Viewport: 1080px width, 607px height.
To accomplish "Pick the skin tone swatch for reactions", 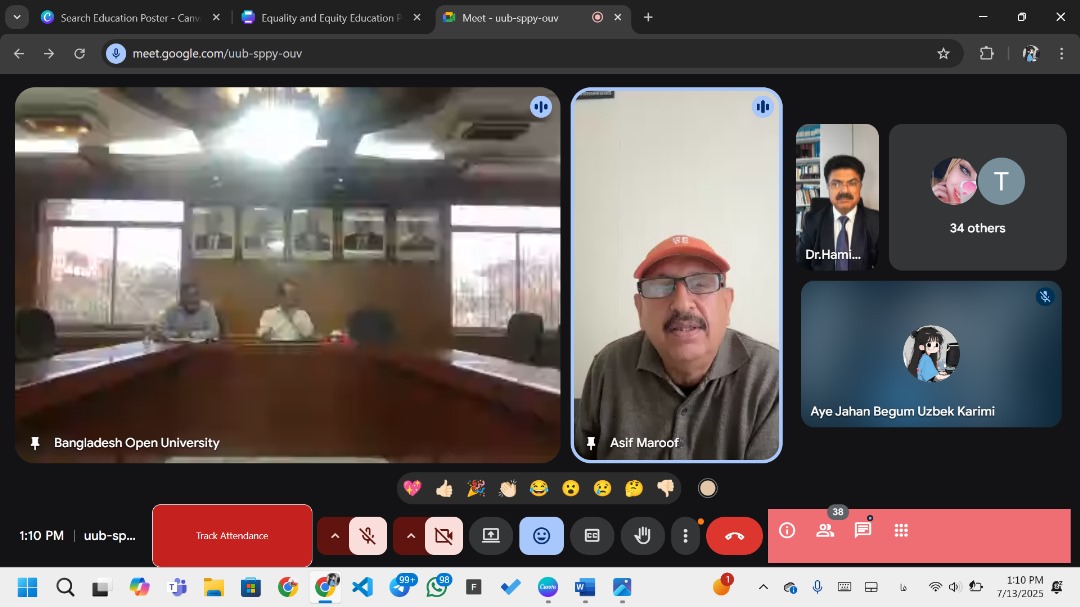I will [x=707, y=488].
